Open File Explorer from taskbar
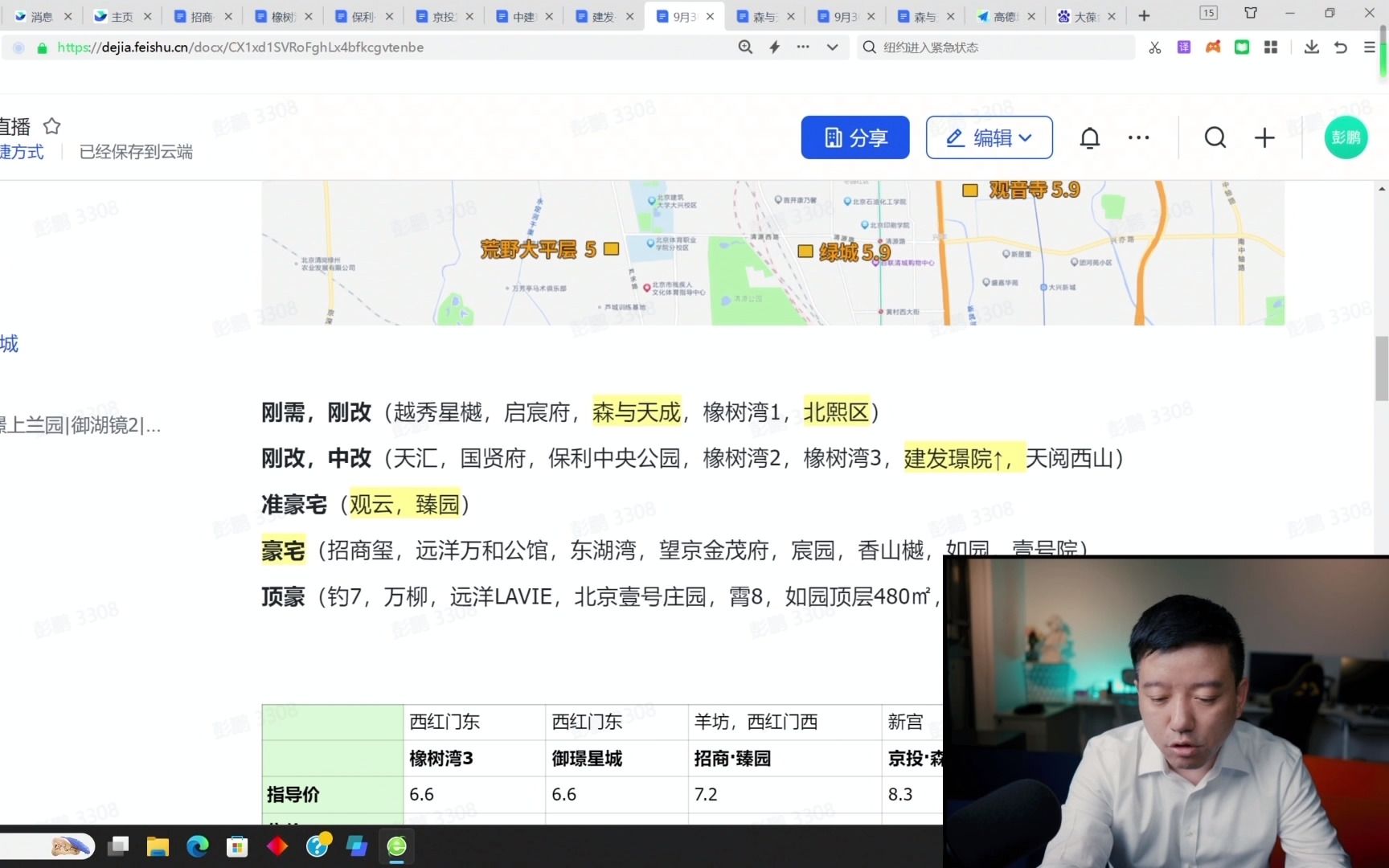1389x868 pixels. tap(158, 845)
